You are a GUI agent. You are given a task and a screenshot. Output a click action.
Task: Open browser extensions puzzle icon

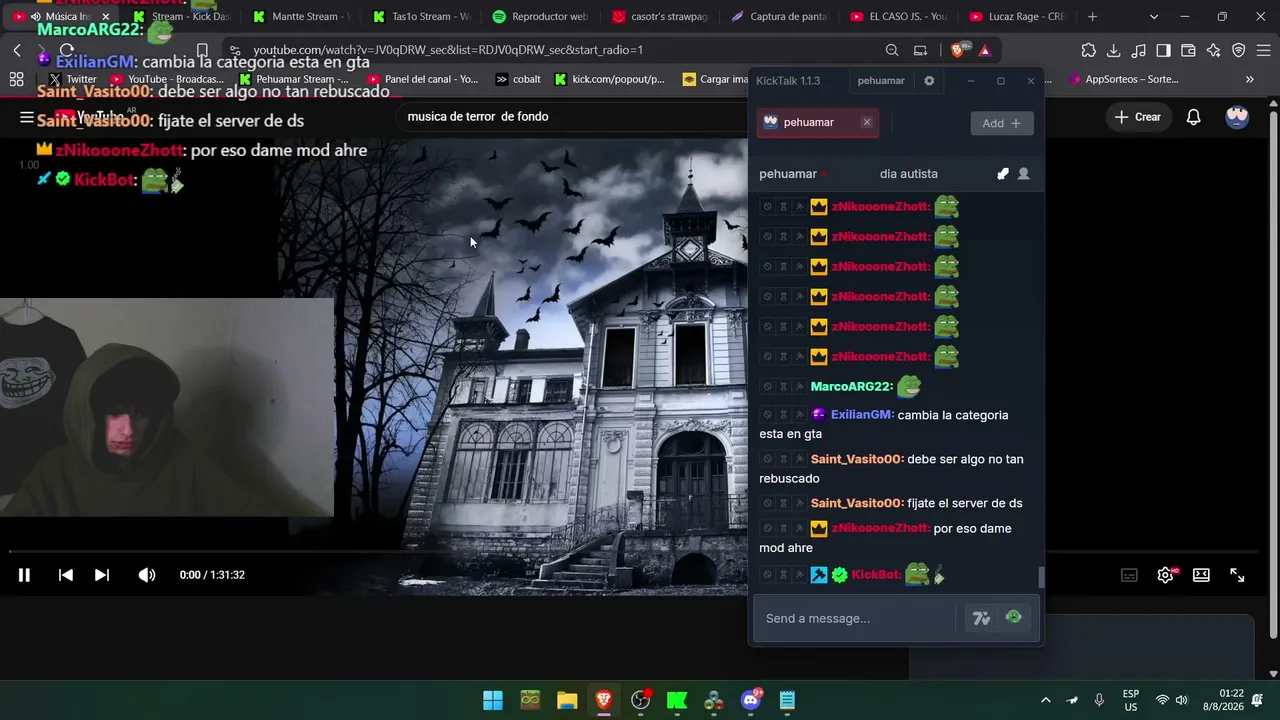point(1089,50)
